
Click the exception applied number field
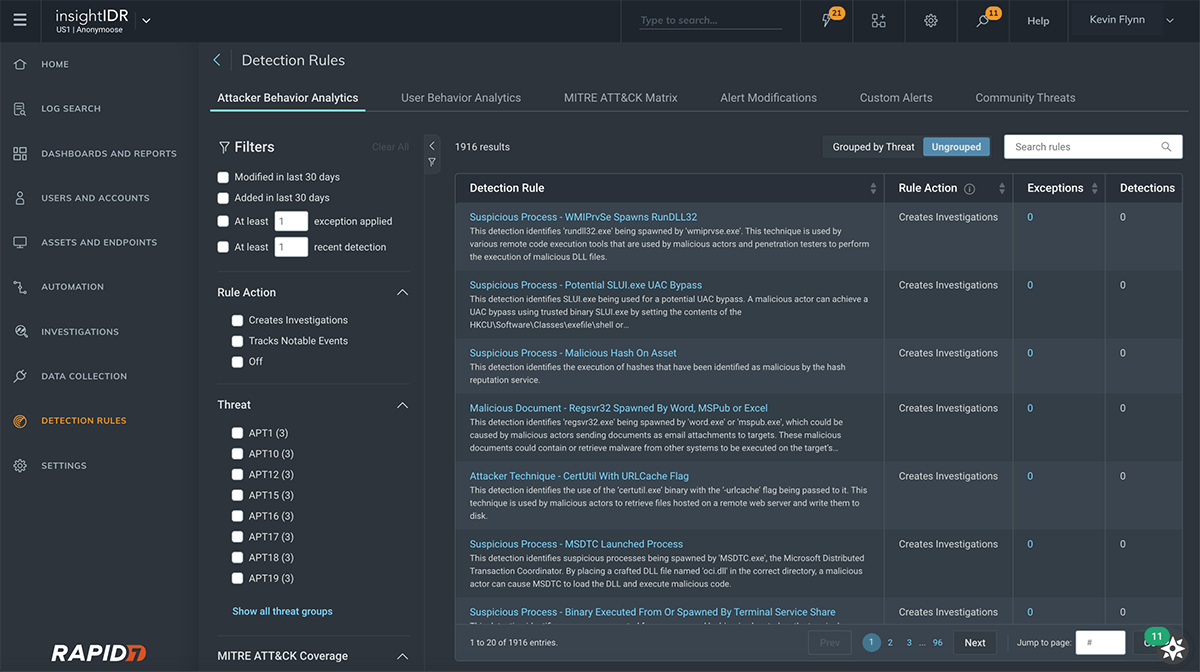[291, 221]
